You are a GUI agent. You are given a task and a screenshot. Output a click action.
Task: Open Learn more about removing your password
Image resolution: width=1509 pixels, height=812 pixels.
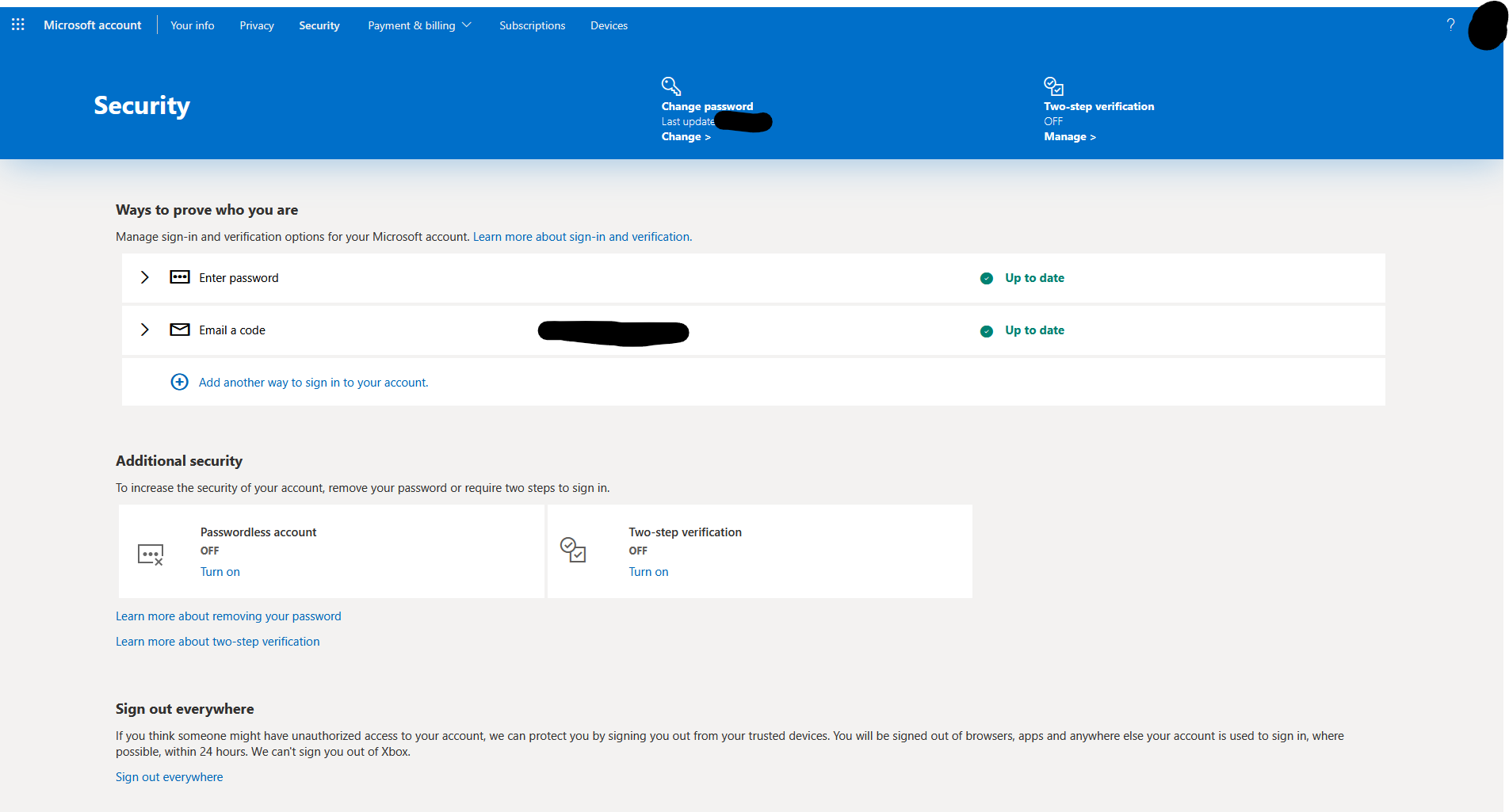pyautogui.click(x=228, y=616)
